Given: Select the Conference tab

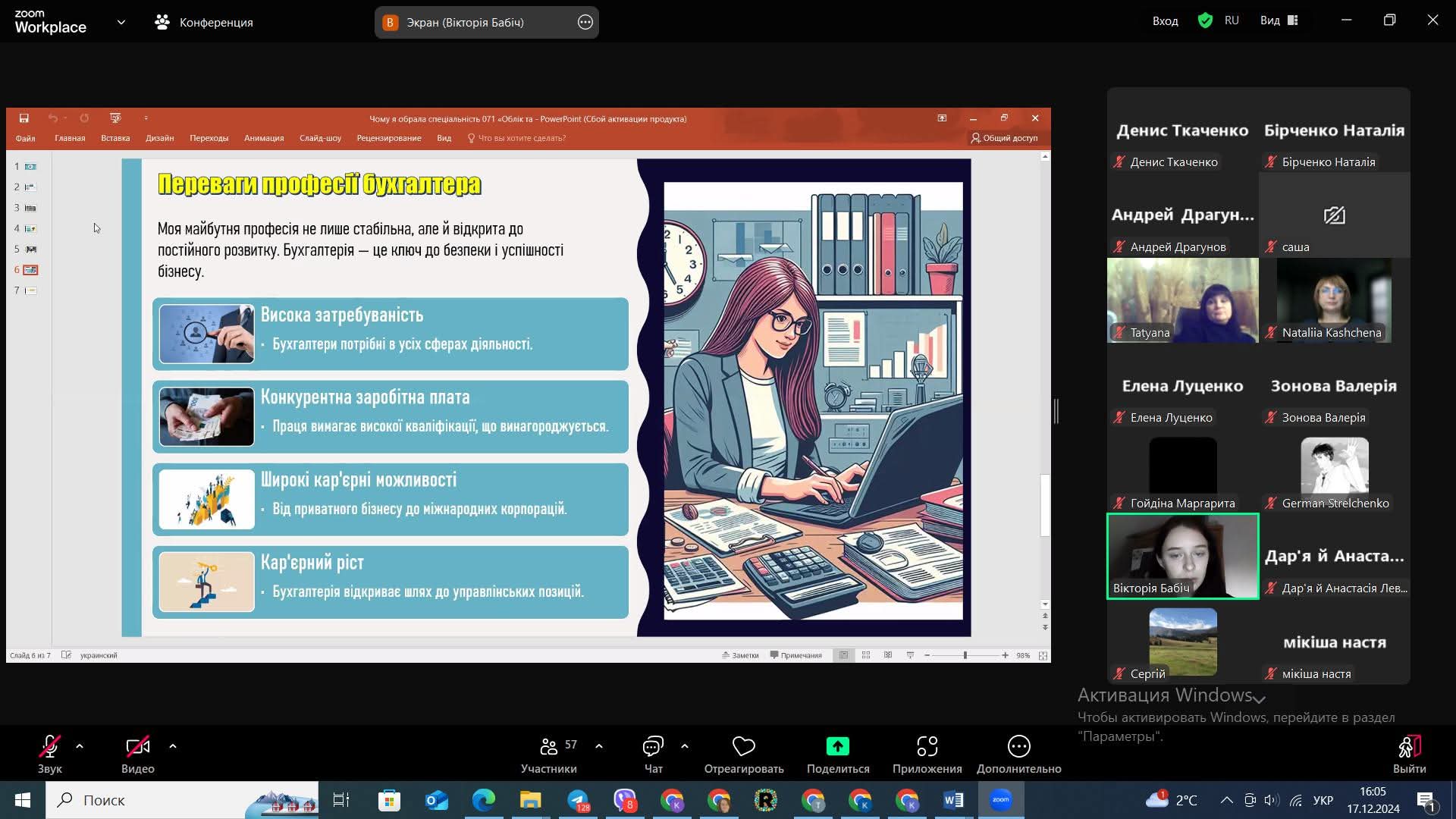Looking at the screenshot, I should pyautogui.click(x=205, y=22).
